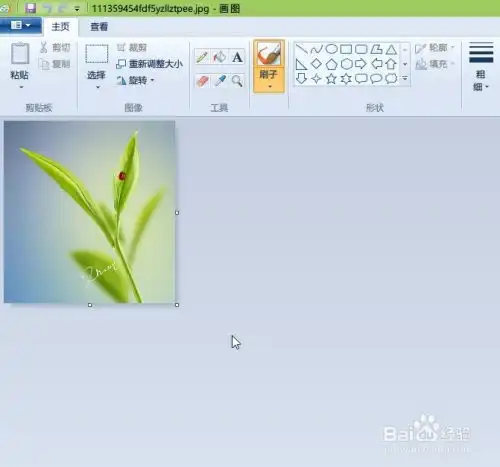This screenshot has height=467, width=500.
Task: Select the Color picker eyedropper tool
Action: tap(220, 81)
